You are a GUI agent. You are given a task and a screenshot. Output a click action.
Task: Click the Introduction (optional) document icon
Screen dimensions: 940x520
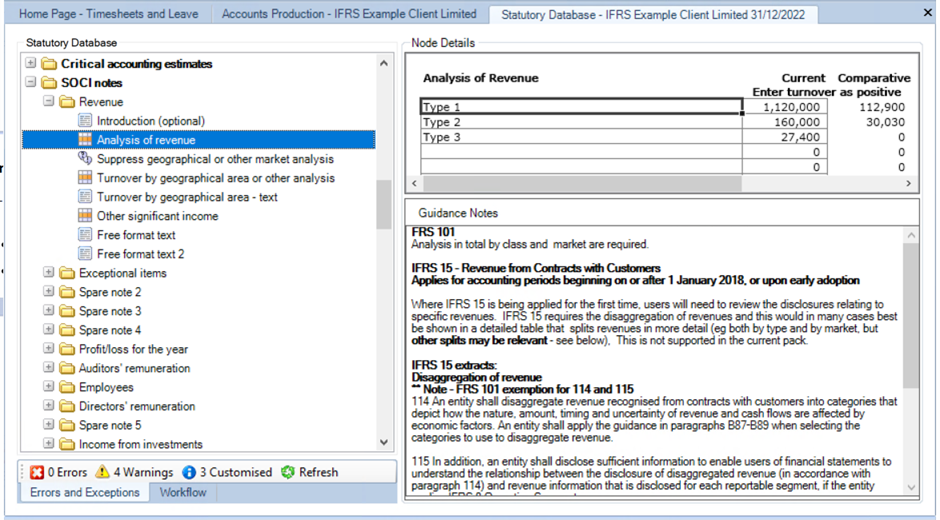click(x=85, y=121)
